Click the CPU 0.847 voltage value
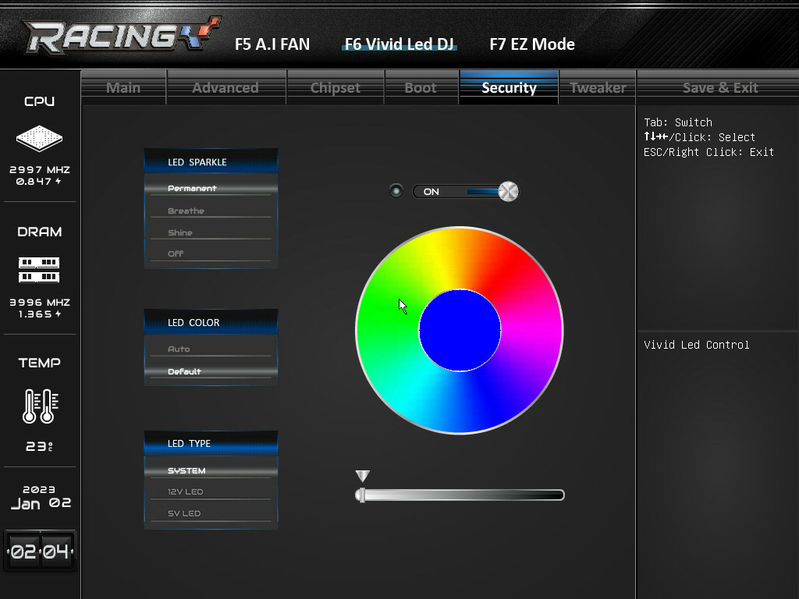 click(x=38, y=181)
